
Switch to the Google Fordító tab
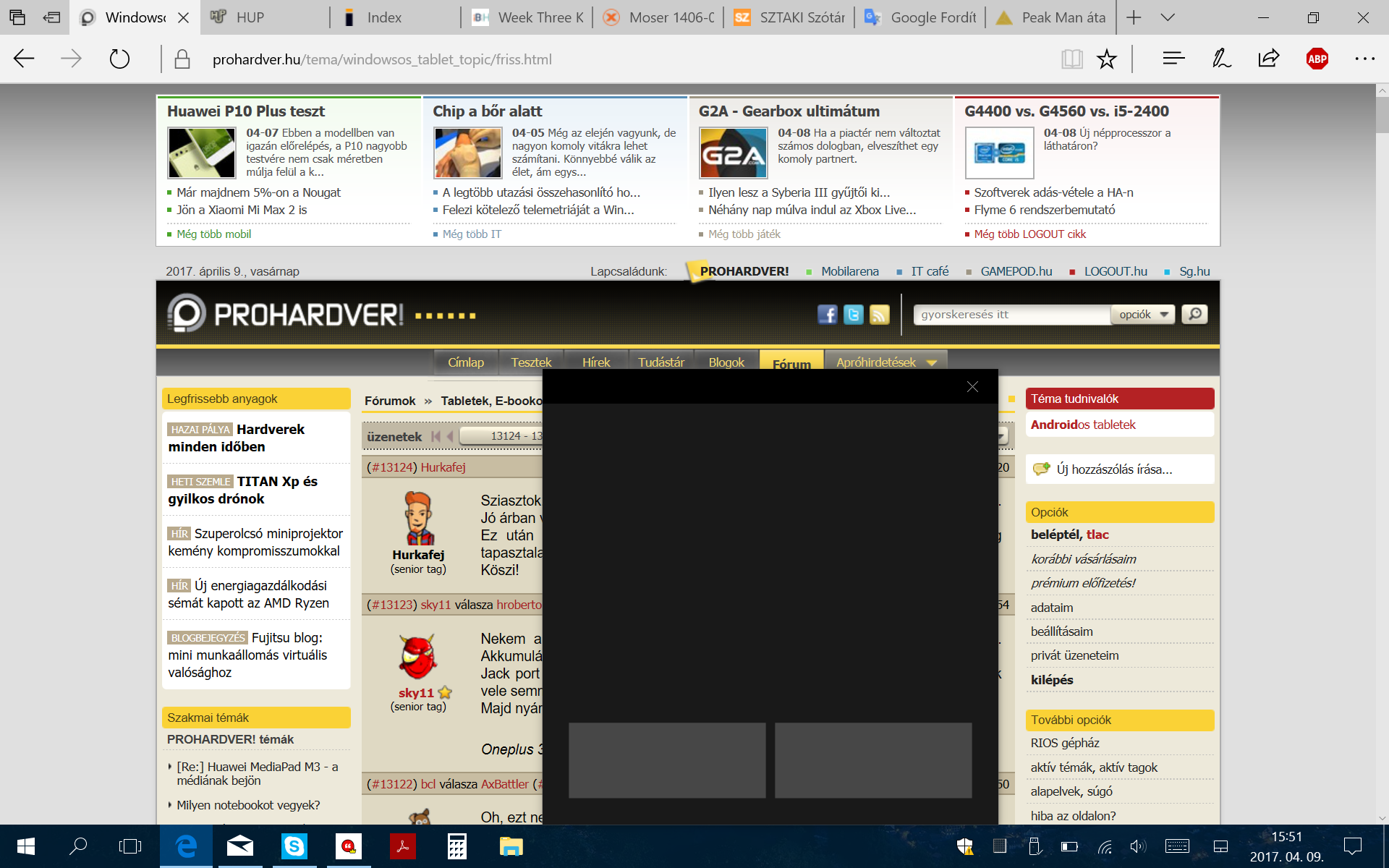coord(920,17)
